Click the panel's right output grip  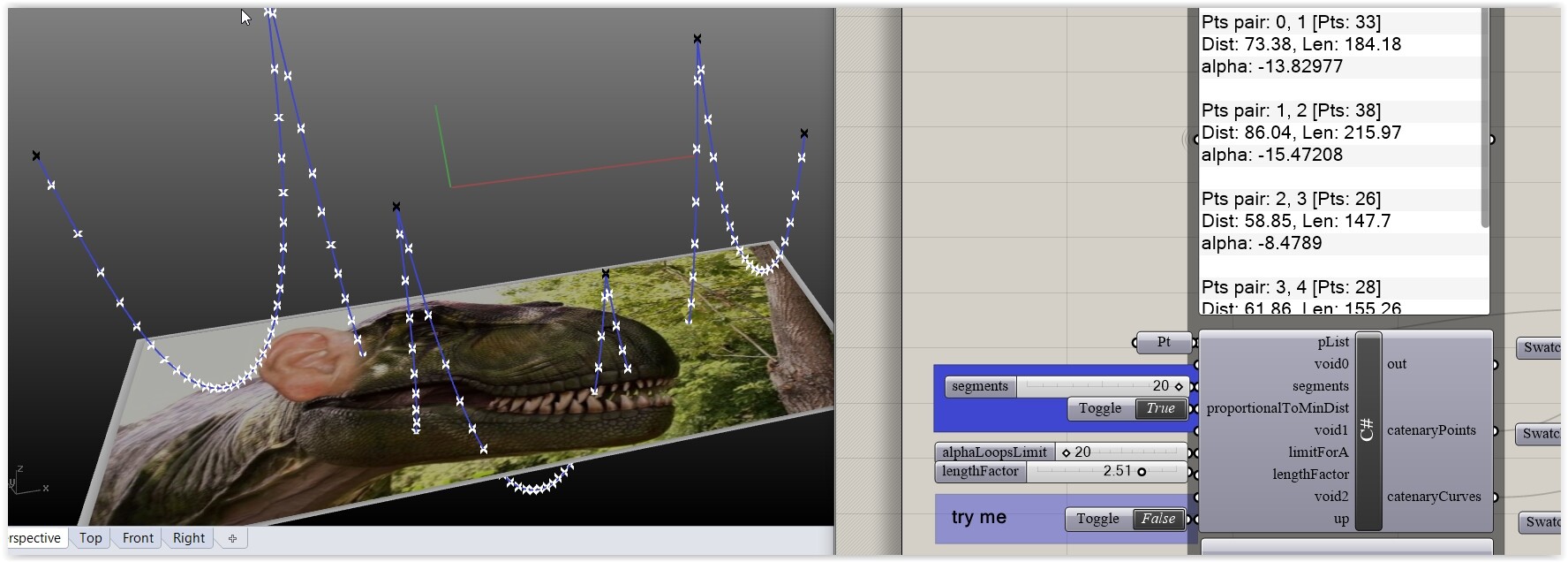(x=1492, y=140)
